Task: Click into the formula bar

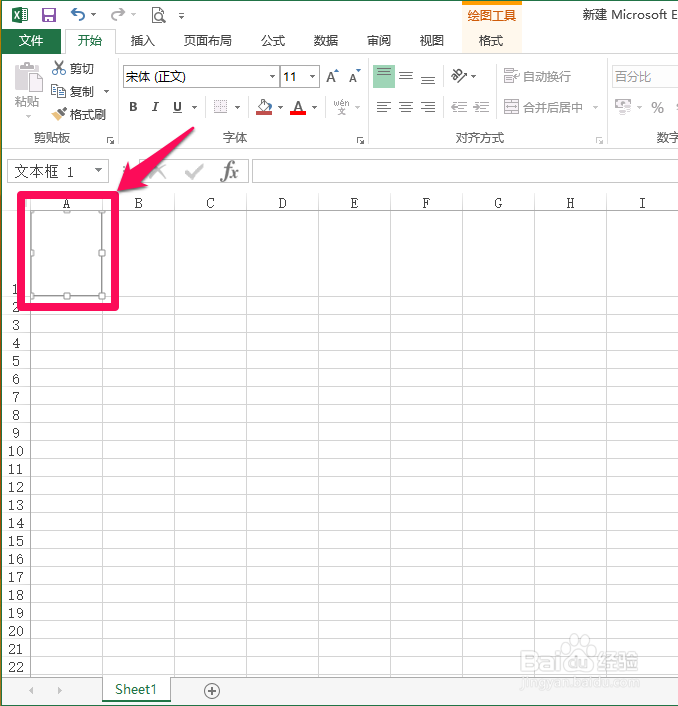Action: (465, 171)
